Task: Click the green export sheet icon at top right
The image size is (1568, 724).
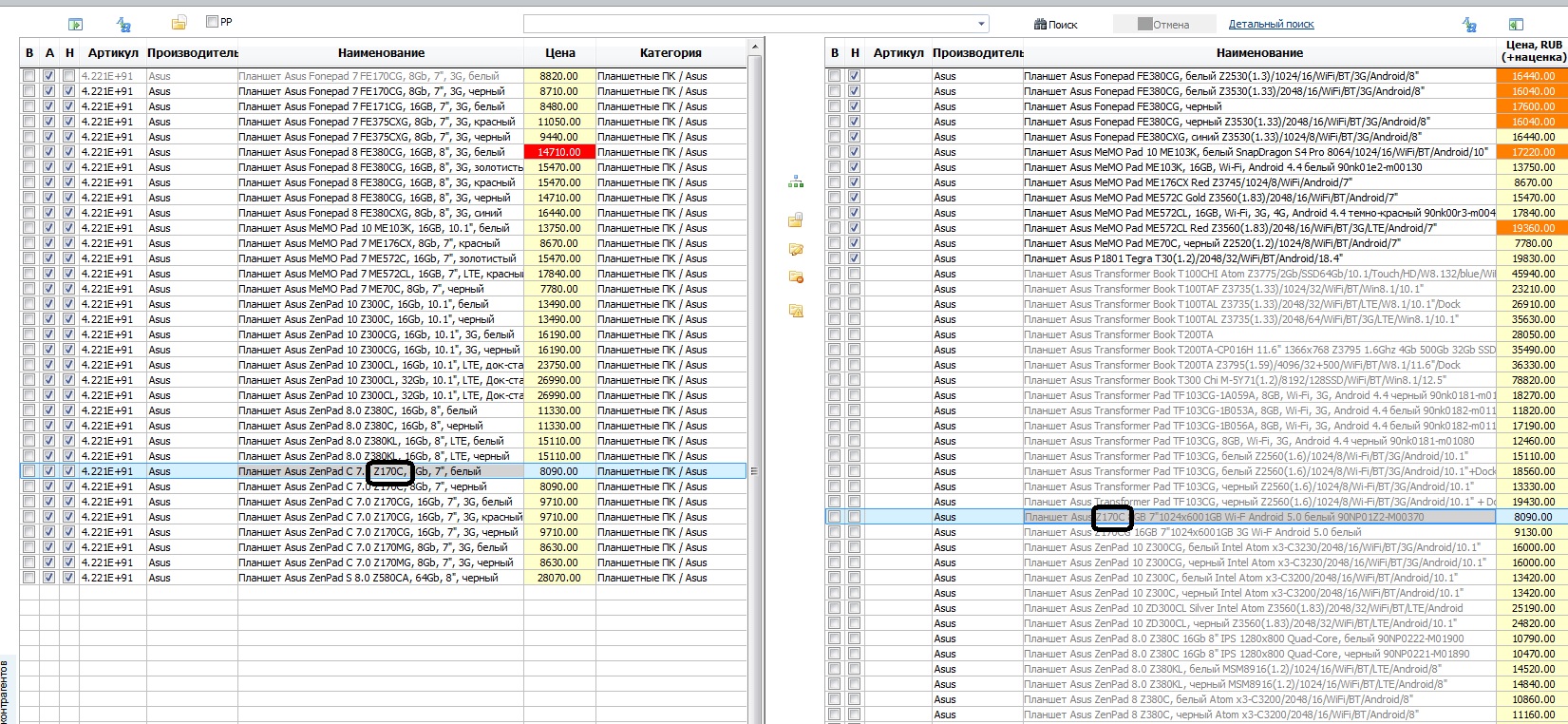Action: [1516, 25]
